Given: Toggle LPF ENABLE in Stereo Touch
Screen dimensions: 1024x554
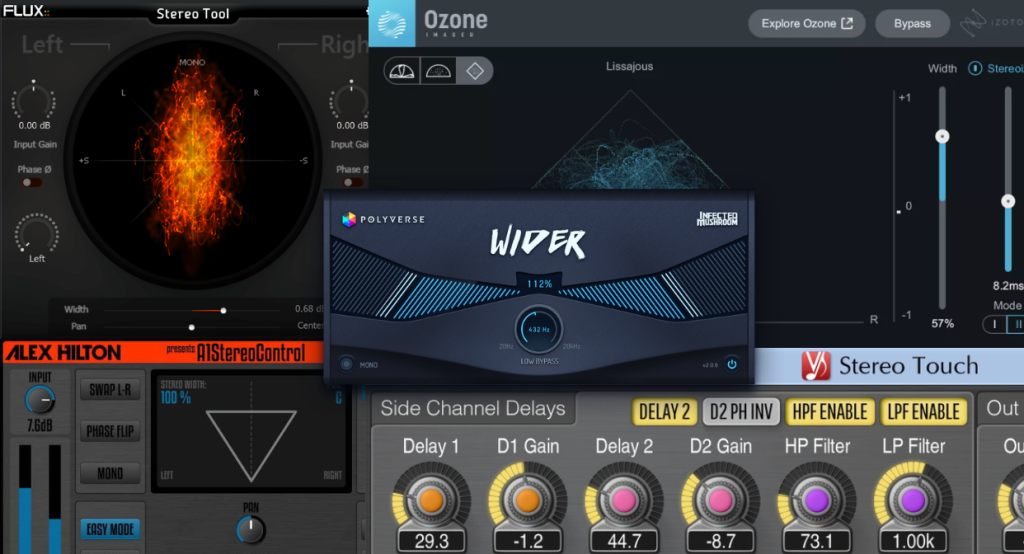Looking at the screenshot, I should click(923, 412).
